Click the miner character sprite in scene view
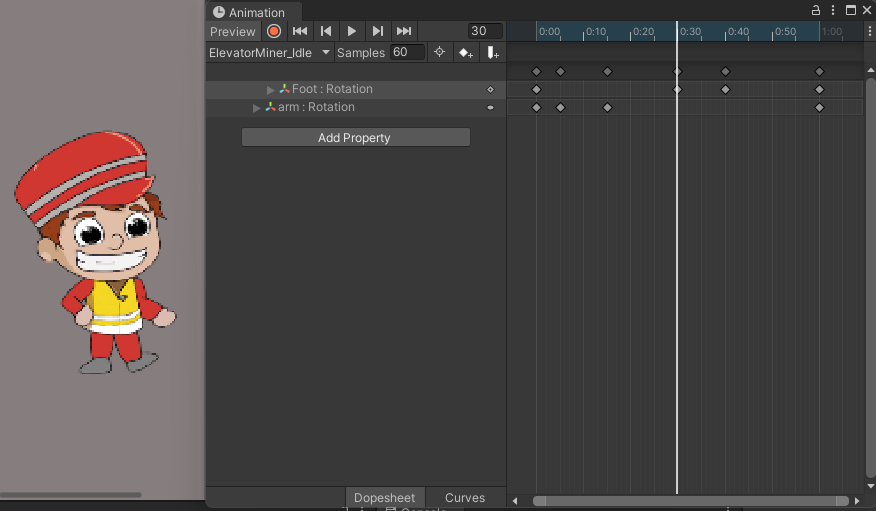876x511 pixels. tap(95, 252)
